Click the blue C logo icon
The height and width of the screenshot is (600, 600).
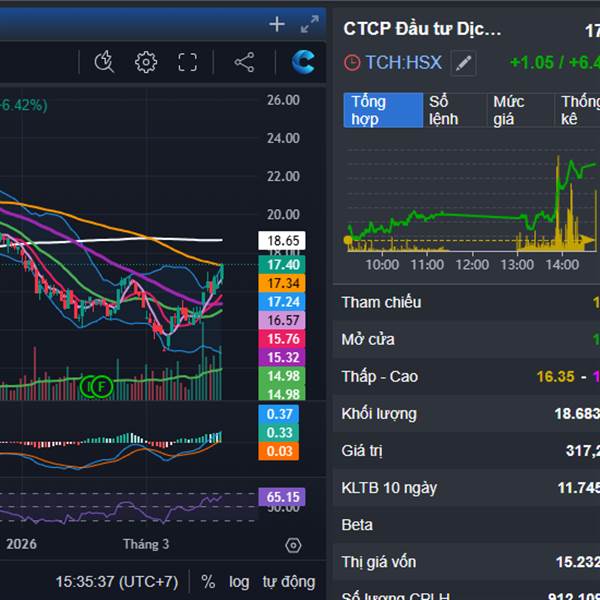pyautogui.click(x=303, y=62)
